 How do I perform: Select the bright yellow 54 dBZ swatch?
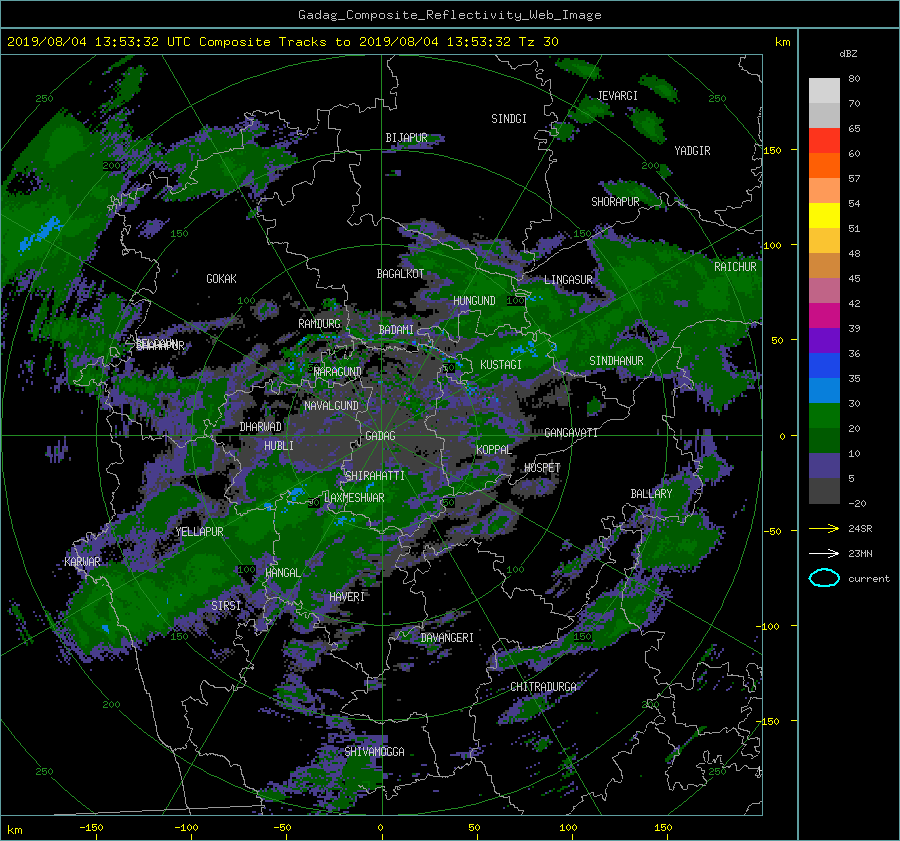point(824,215)
